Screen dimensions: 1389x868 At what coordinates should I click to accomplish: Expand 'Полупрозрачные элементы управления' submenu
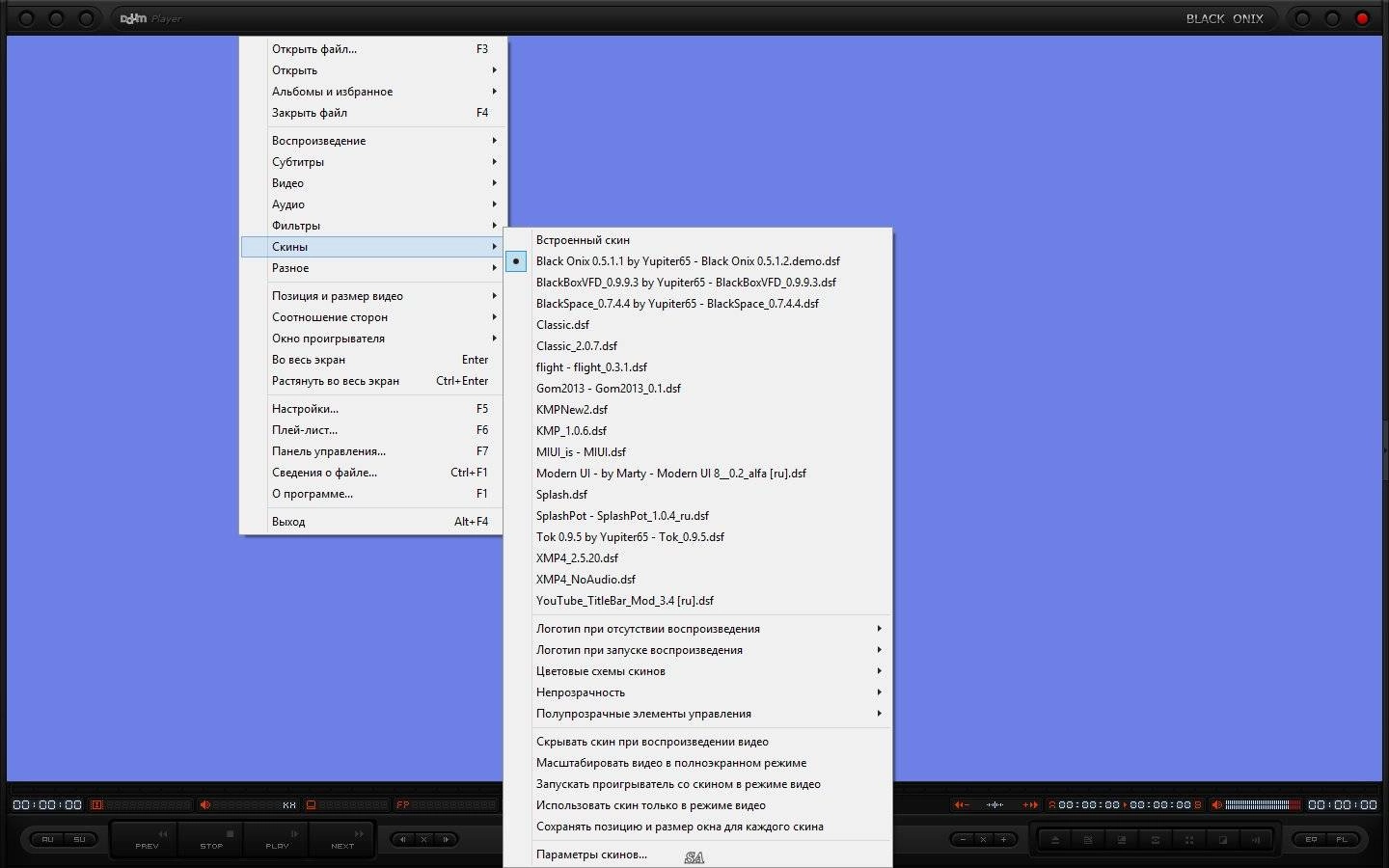pyautogui.click(x=697, y=714)
